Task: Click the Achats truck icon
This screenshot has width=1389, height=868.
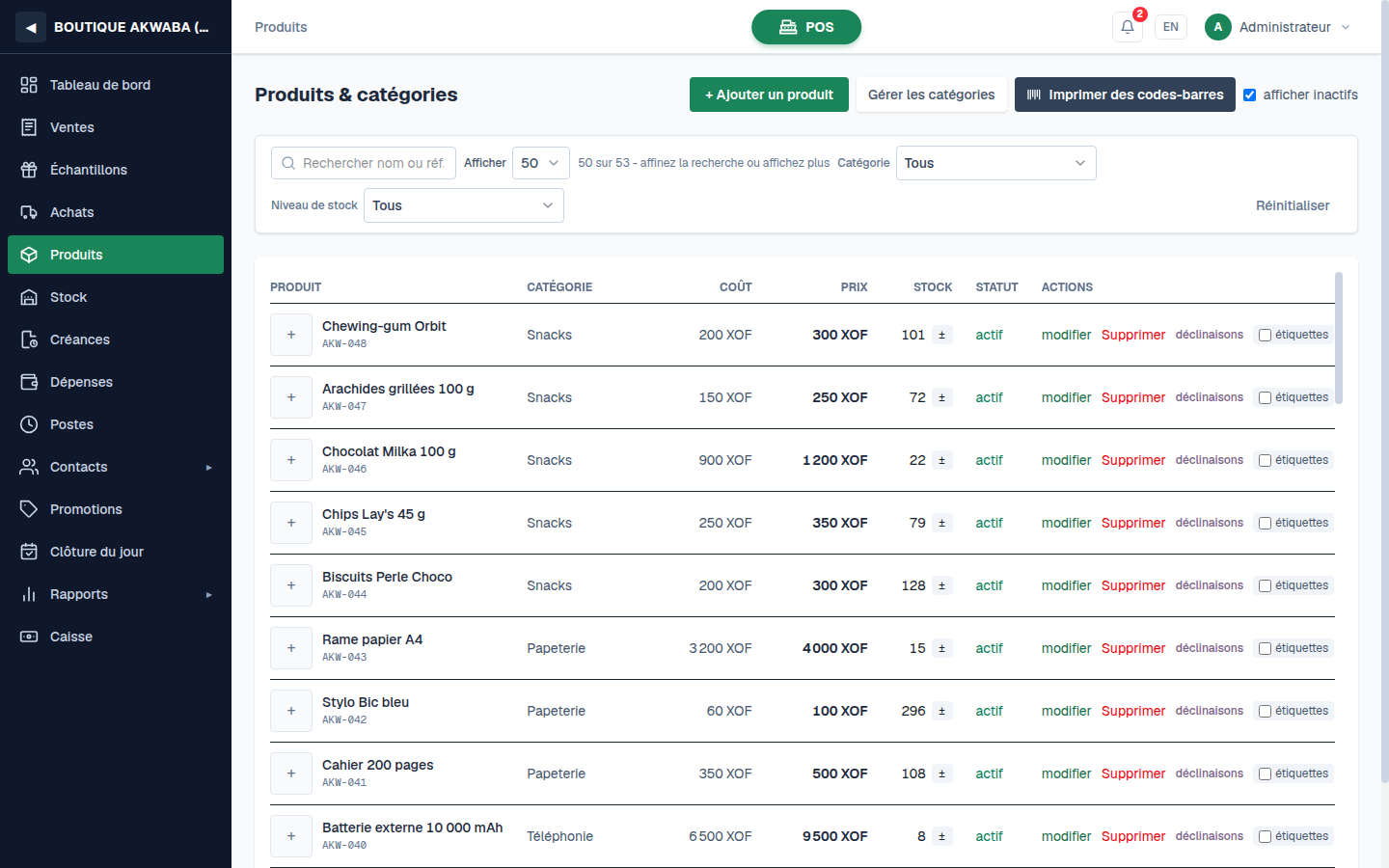Action: pos(29,212)
